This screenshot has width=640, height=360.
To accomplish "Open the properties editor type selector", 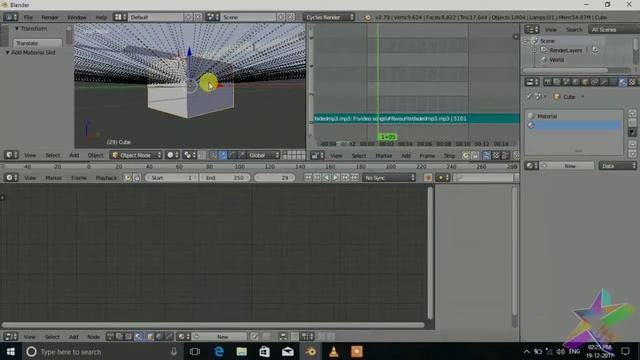I will pos(532,82).
